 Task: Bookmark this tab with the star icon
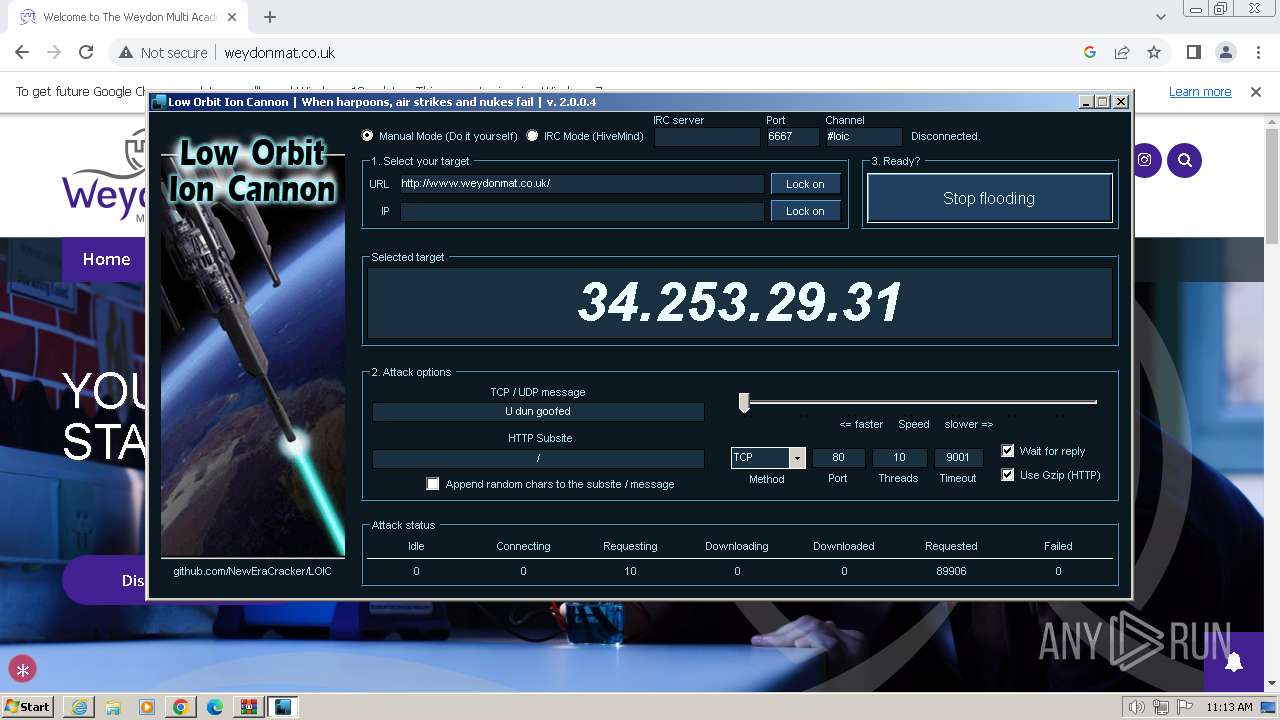(x=1154, y=53)
